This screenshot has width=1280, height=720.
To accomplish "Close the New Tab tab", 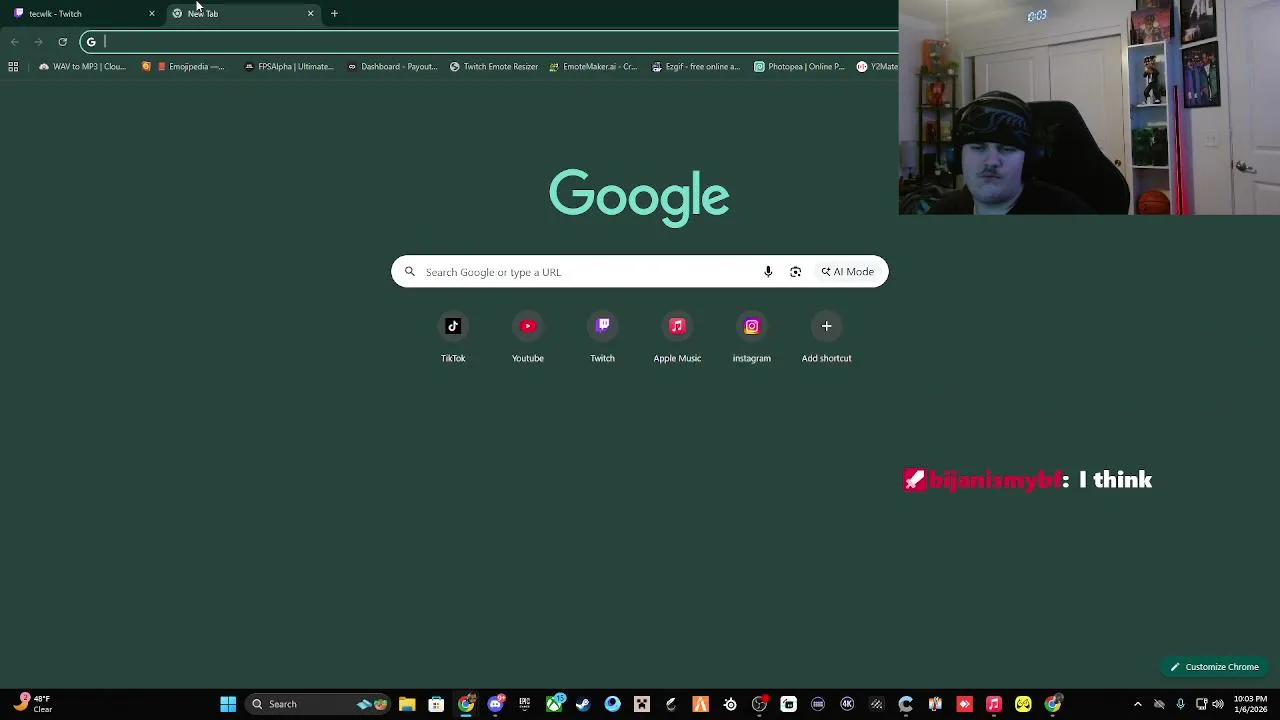I will point(310,13).
